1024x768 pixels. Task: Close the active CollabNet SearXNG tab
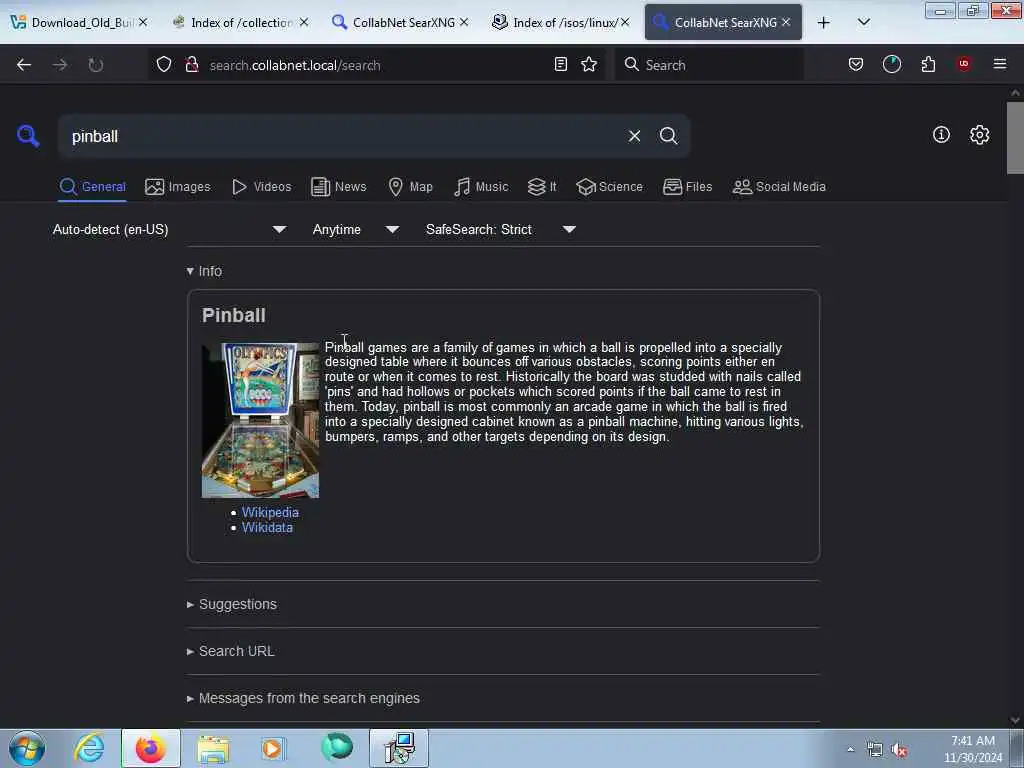click(786, 22)
